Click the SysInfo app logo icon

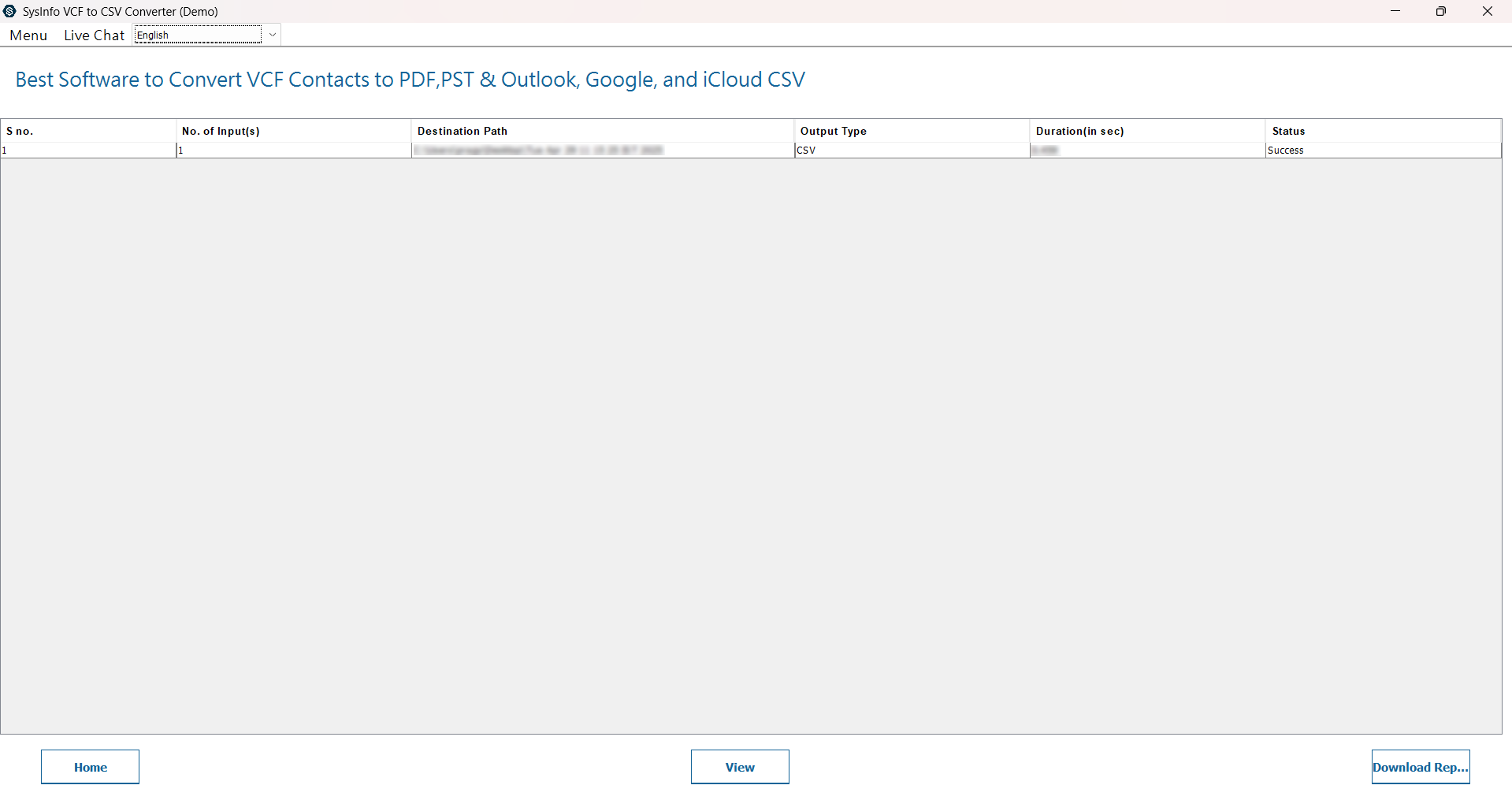[x=9, y=11]
